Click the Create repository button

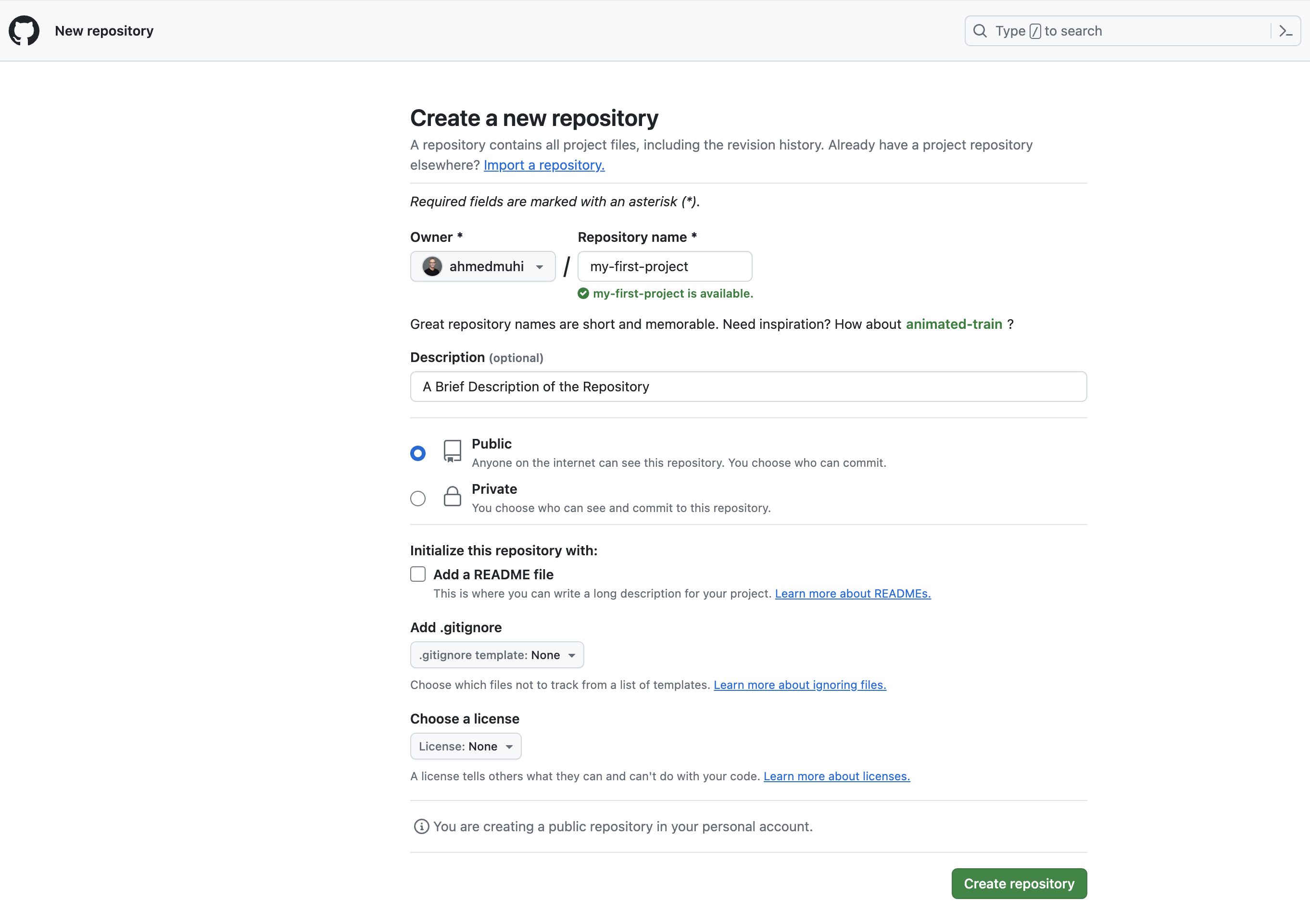point(1019,884)
